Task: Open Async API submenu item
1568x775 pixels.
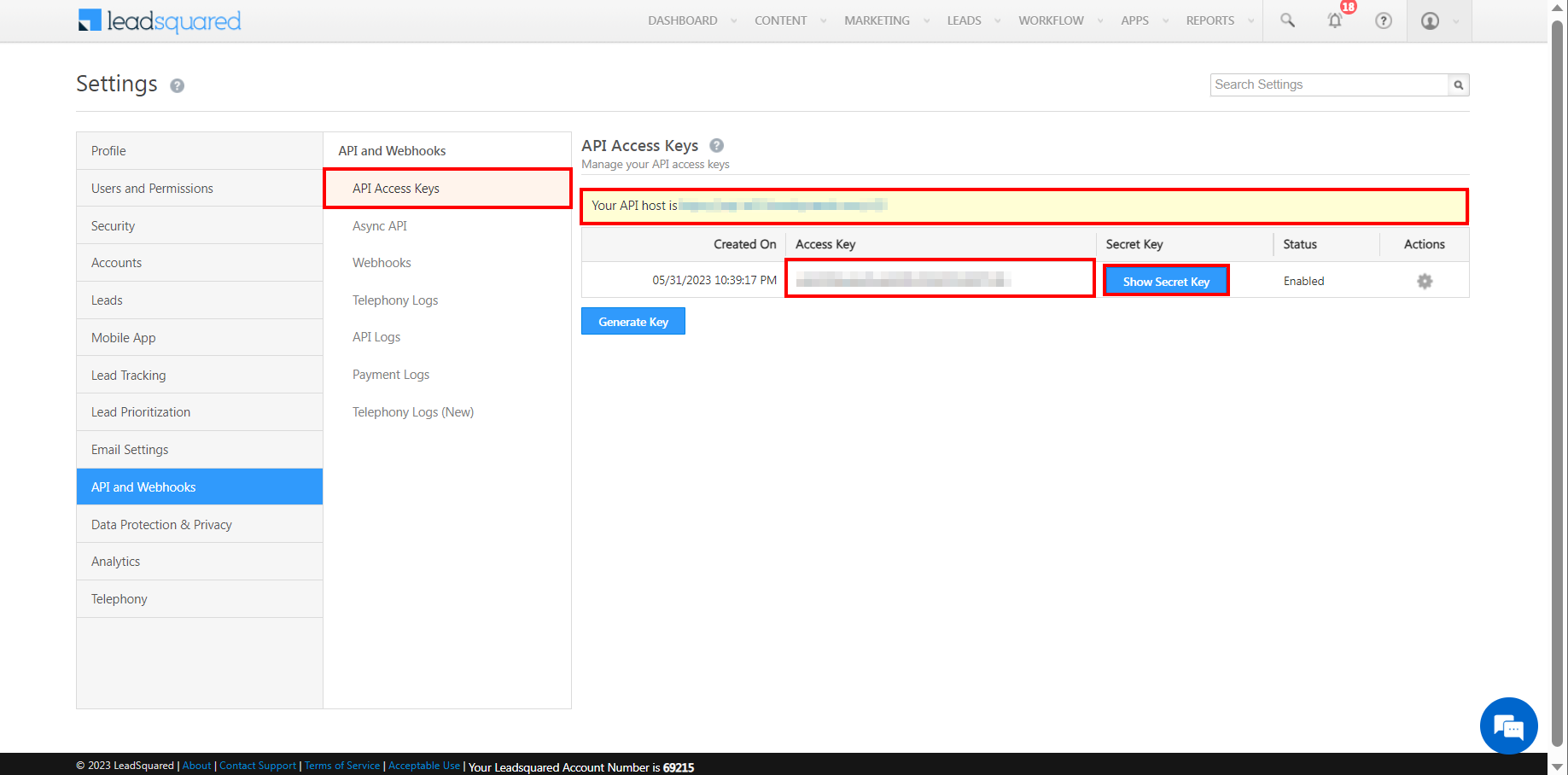Action: click(380, 226)
